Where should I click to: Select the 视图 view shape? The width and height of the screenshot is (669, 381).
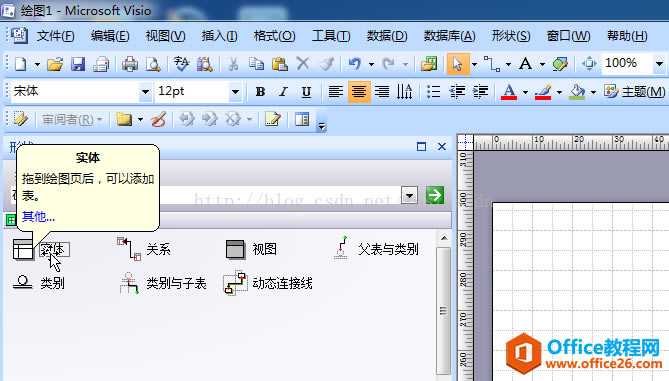251,250
